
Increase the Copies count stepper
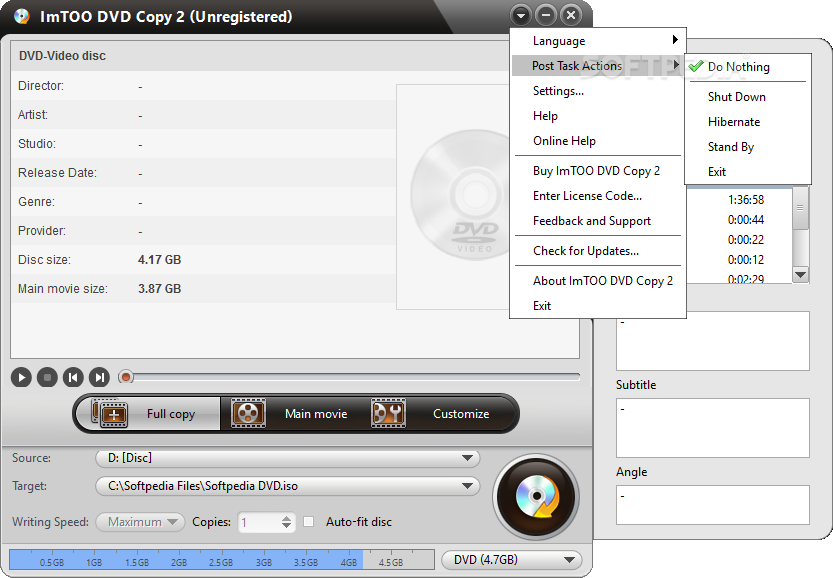coord(286,518)
